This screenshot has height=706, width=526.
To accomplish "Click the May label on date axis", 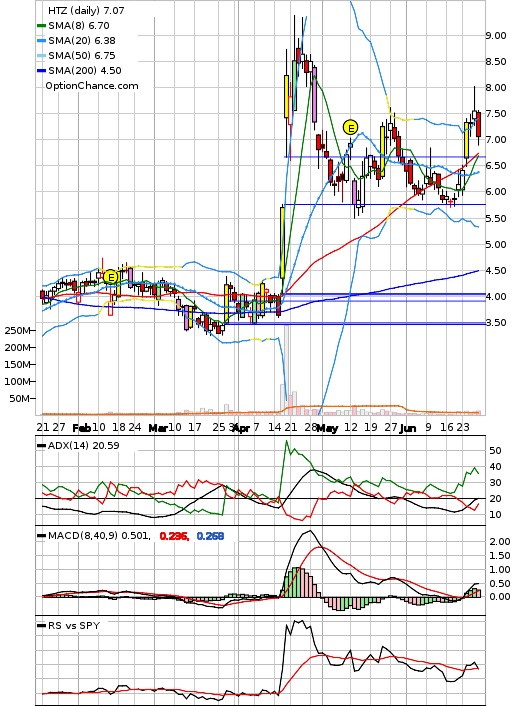I will click(x=327, y=428).
